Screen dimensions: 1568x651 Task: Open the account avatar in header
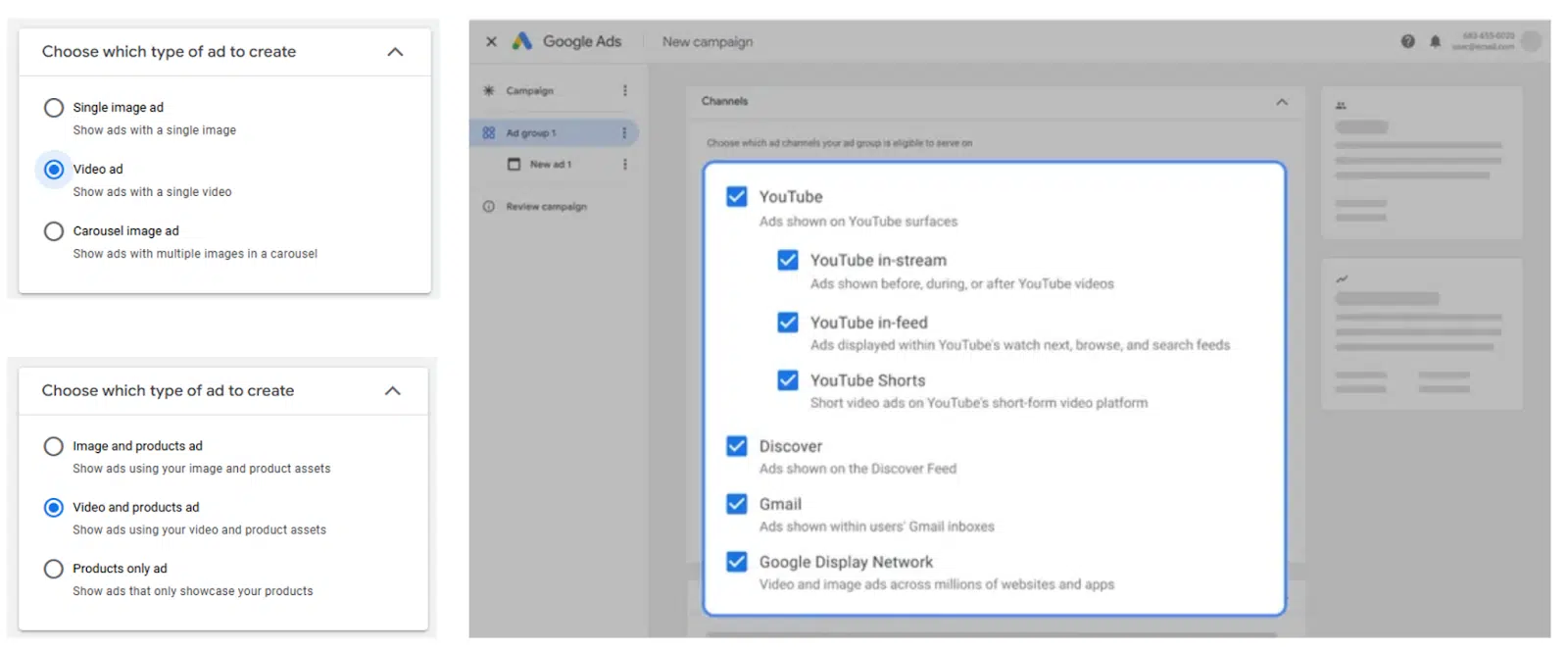pos(1531,41)
